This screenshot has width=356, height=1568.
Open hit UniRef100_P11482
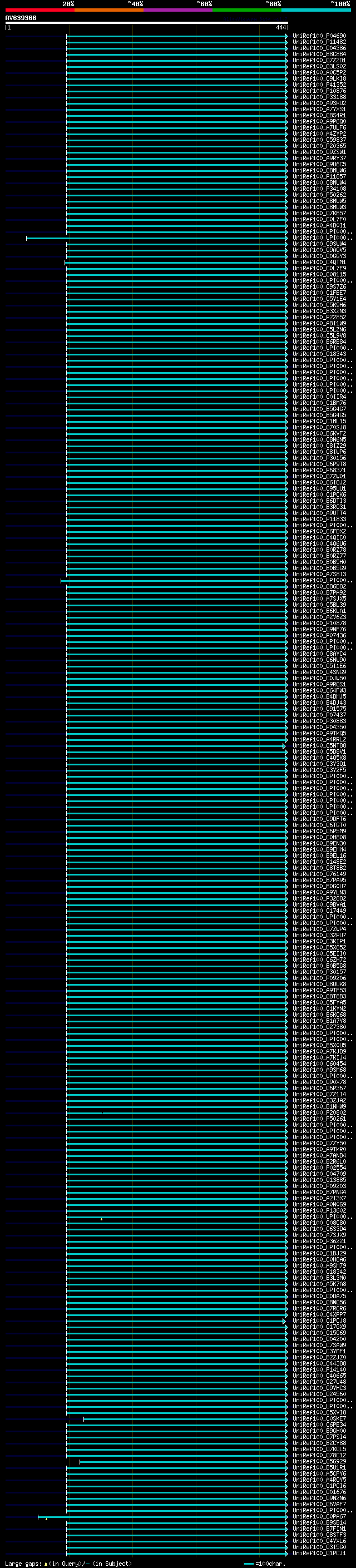point(319,42)
